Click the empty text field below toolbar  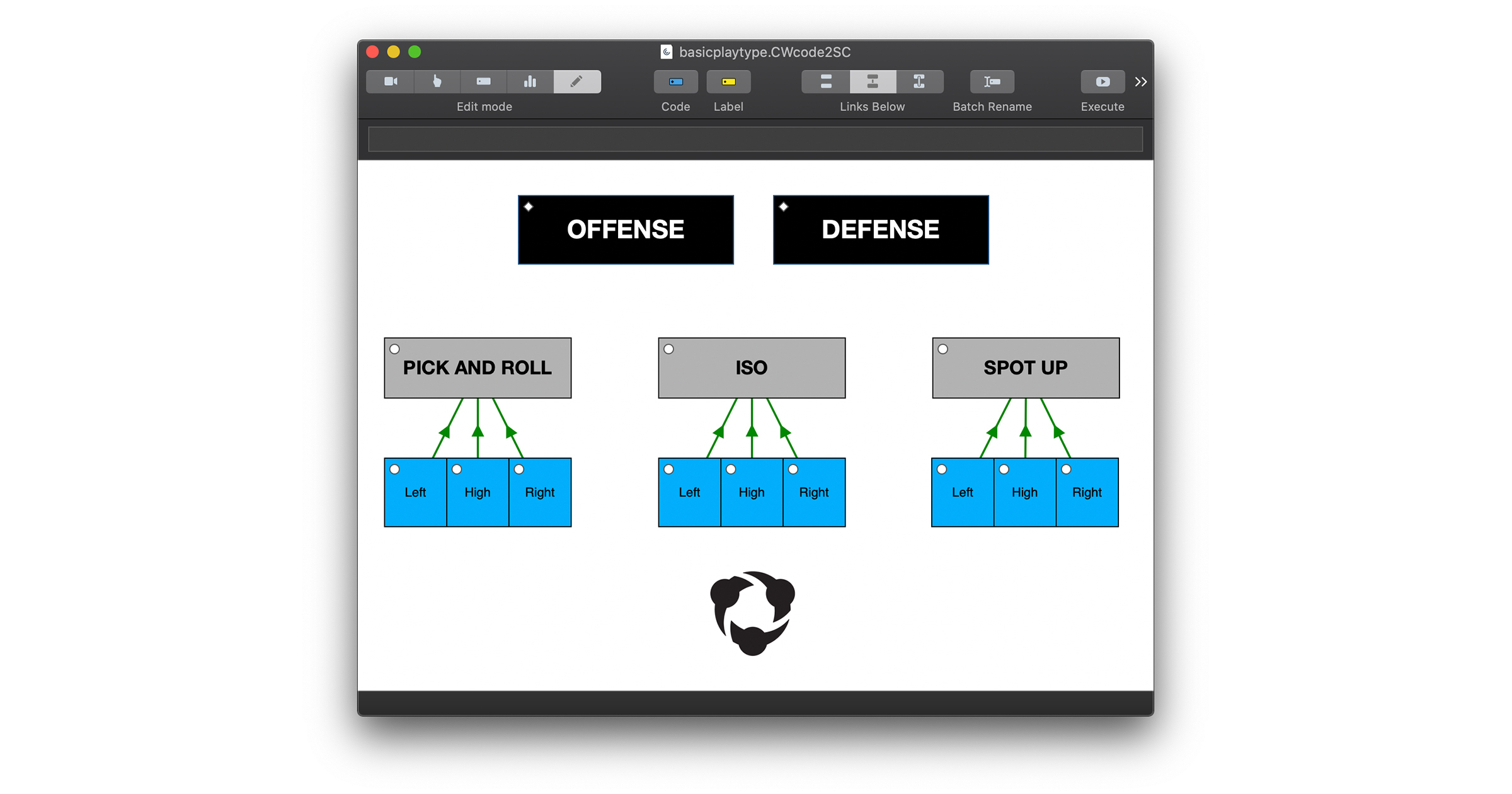coord(755,139)
